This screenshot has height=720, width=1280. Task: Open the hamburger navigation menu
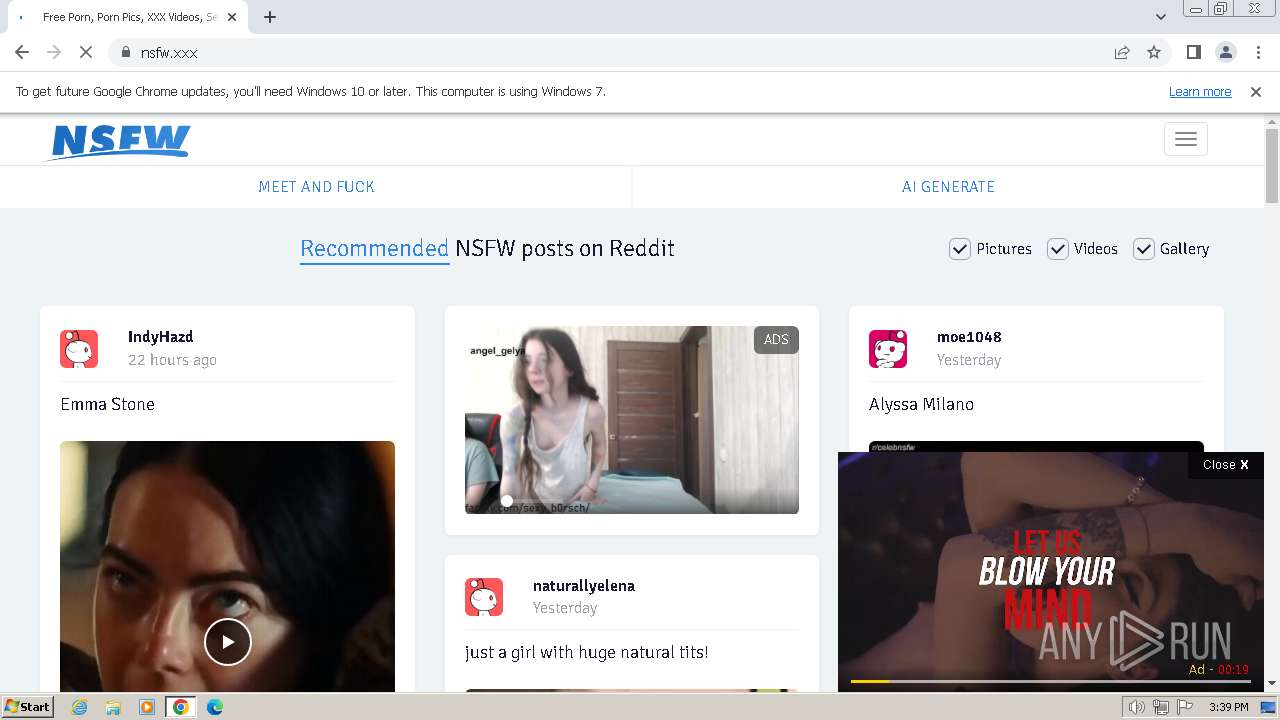[1186, 139]
